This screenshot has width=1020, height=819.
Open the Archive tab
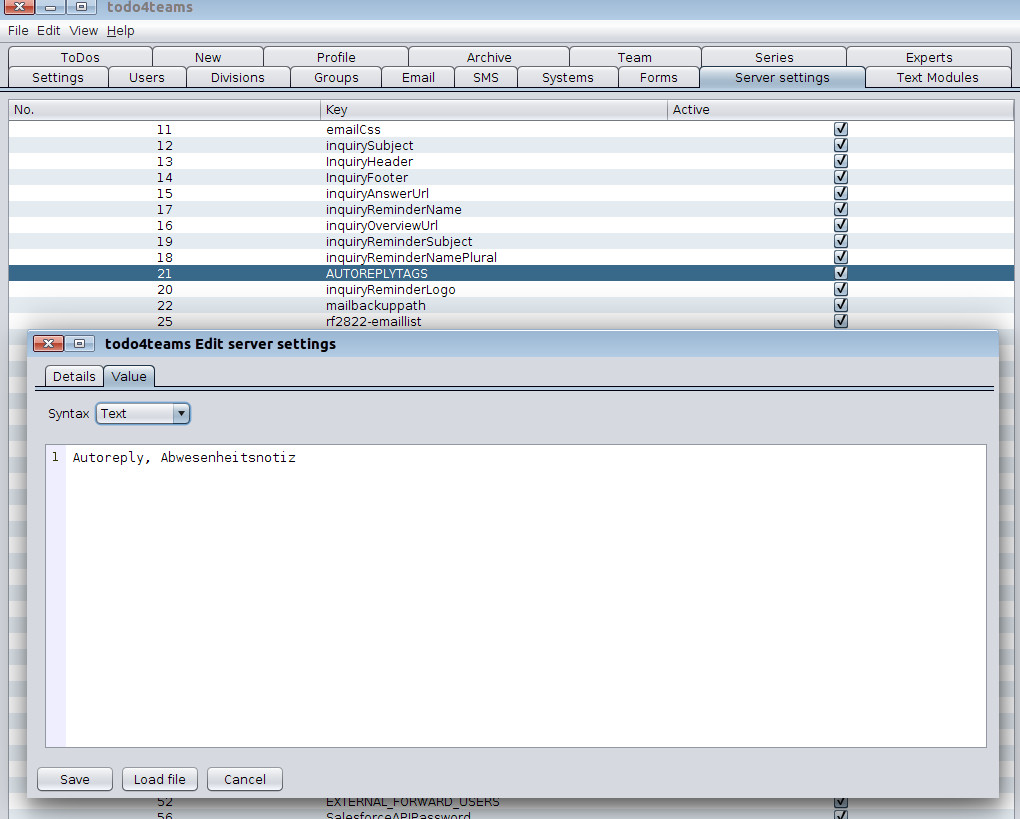click(489, 57)
